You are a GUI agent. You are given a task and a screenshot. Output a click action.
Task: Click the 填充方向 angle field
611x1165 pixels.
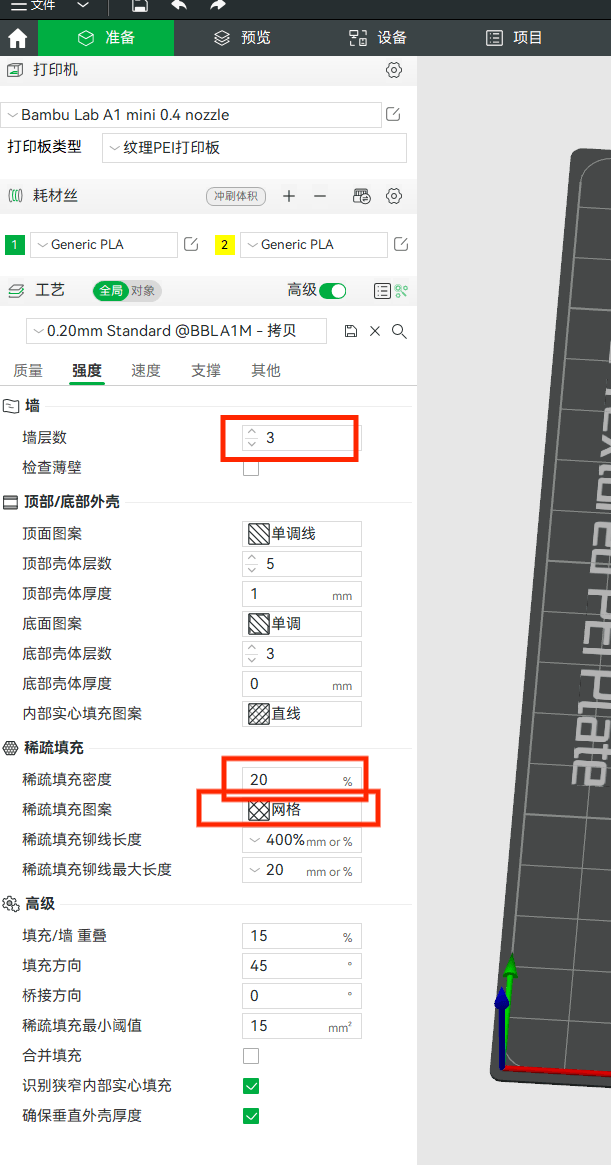[302, 966]
